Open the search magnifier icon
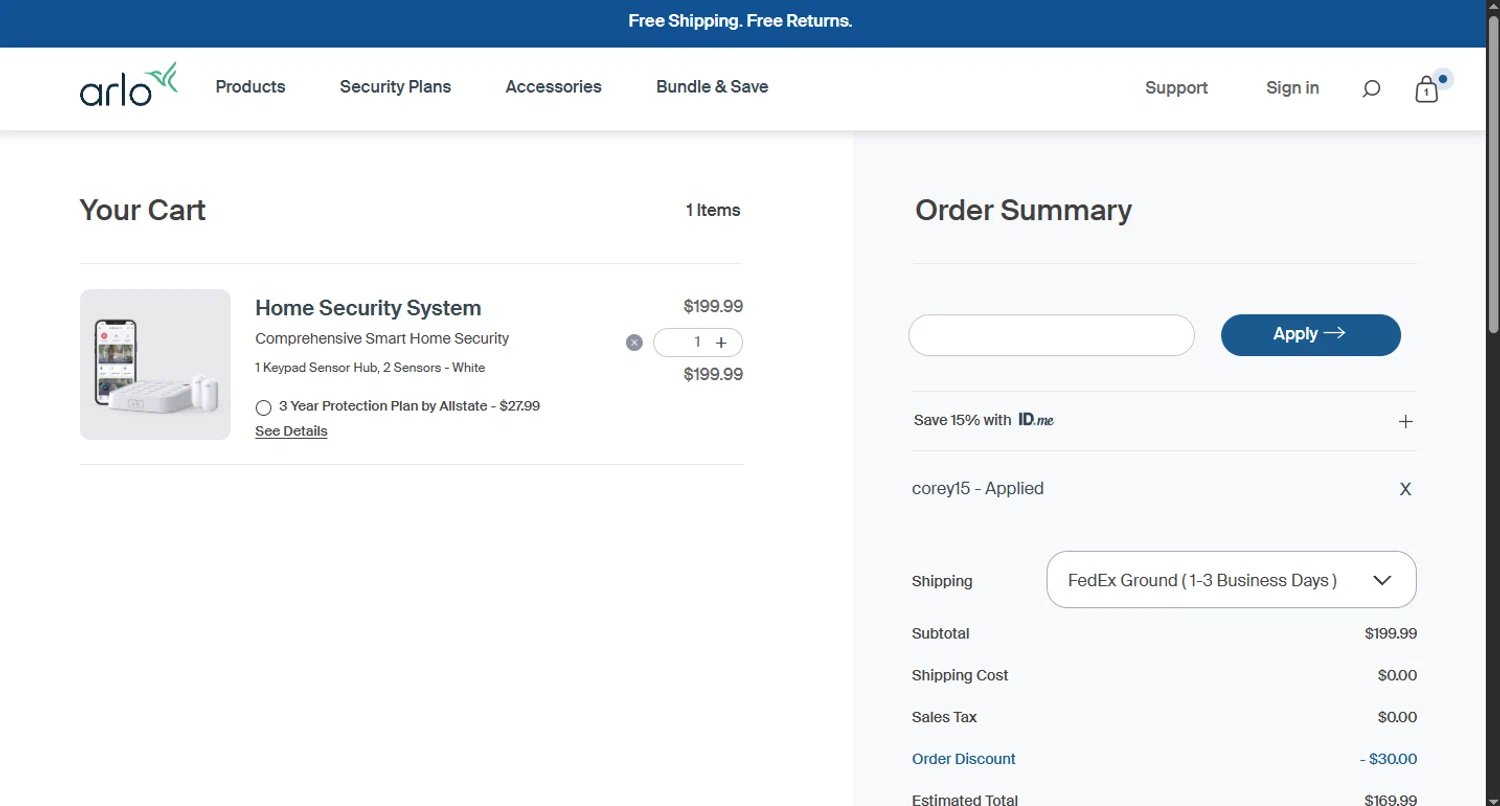1500x806 pixels. [1371, 89]
